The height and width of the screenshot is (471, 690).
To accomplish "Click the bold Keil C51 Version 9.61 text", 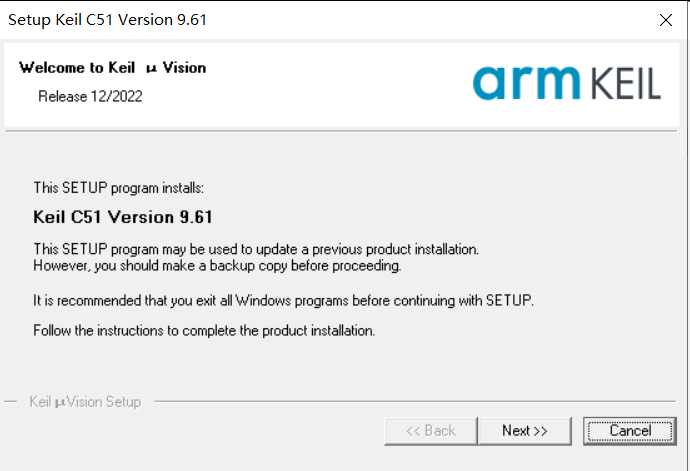I will 123,217.
